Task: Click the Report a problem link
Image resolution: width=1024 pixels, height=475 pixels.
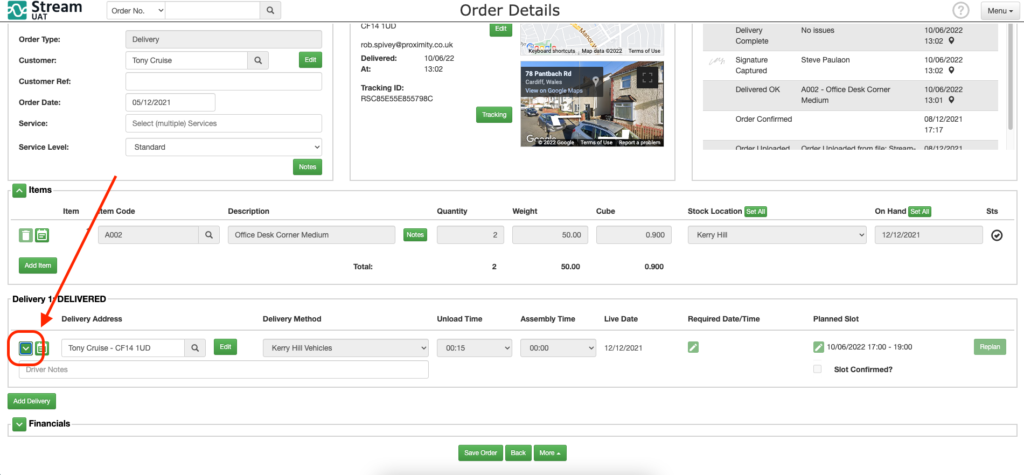Action: [639, 142]
